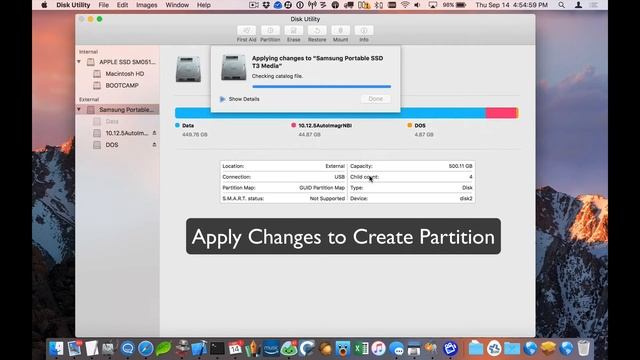Click the Erase toolbar icon
Viewport: 640px width, 360px height.
point(293,31)
